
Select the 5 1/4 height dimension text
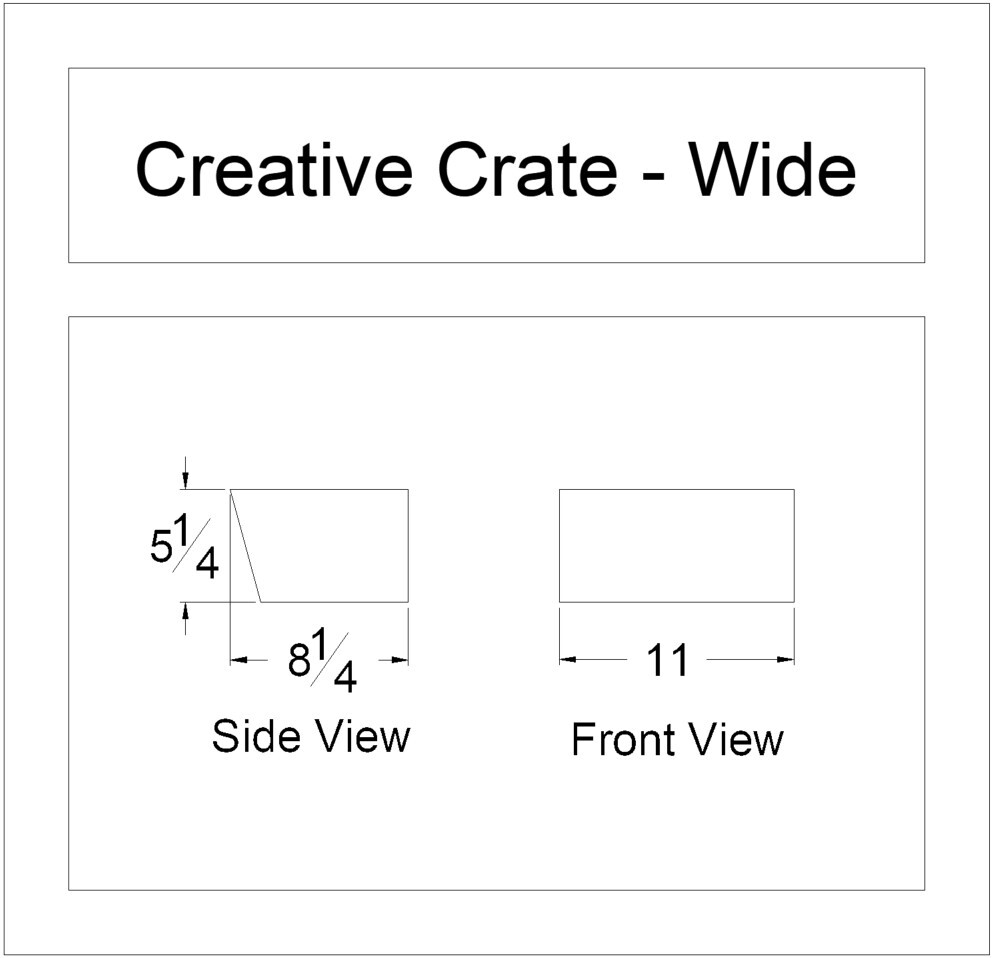[x=186, y=547]
